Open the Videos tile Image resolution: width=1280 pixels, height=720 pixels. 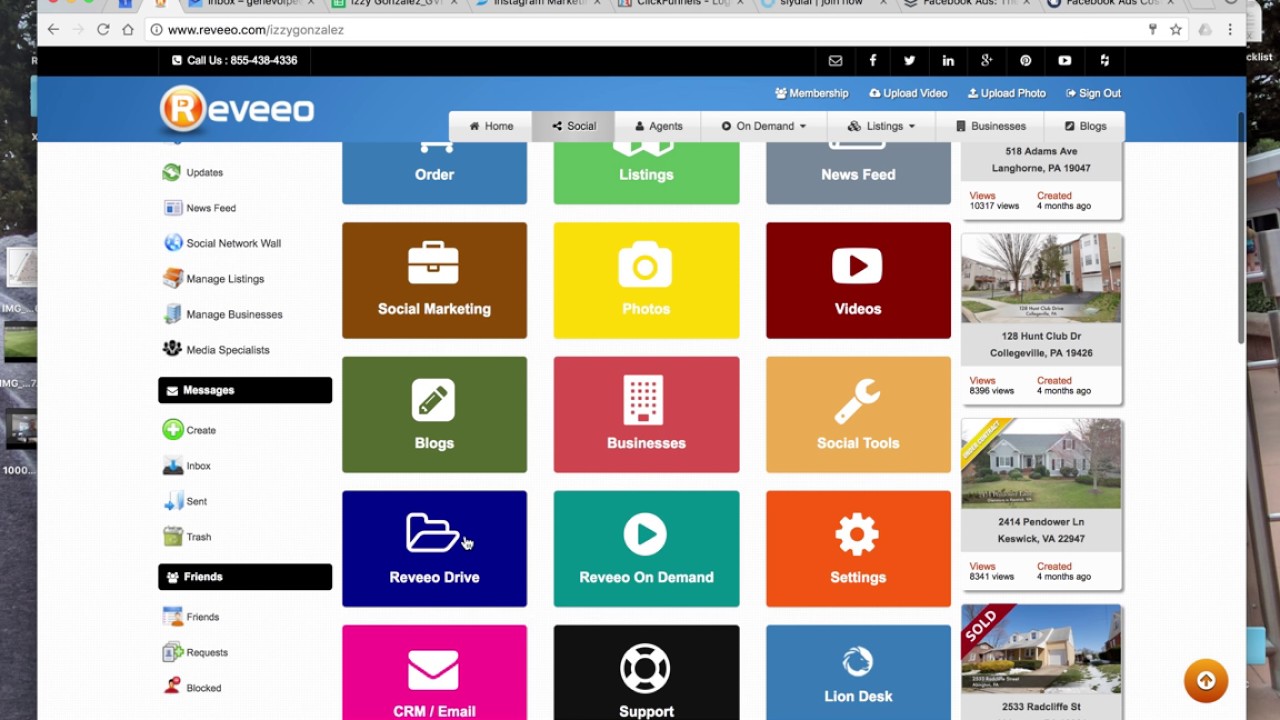coord(858,280)
